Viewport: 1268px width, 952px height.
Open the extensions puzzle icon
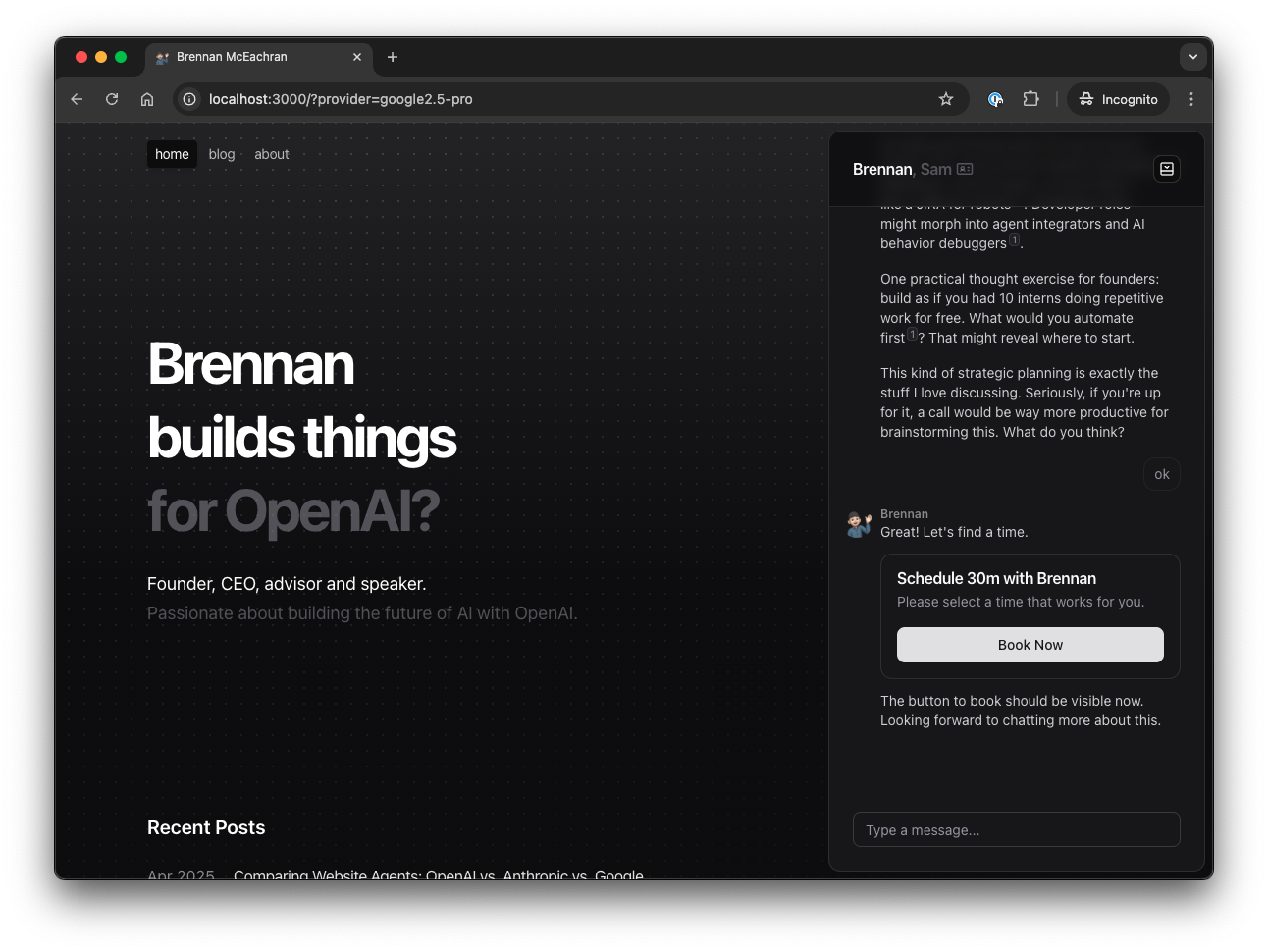pos(1030,99)
